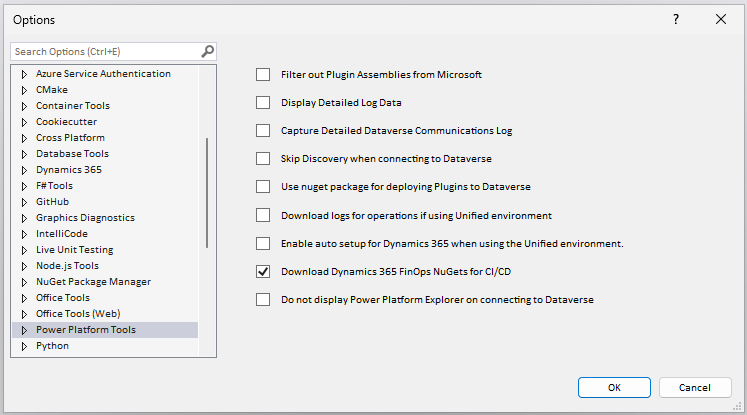Select the Live Unit Testing category
The height and width of the screenshot is (415, 747).
(75, 250)
